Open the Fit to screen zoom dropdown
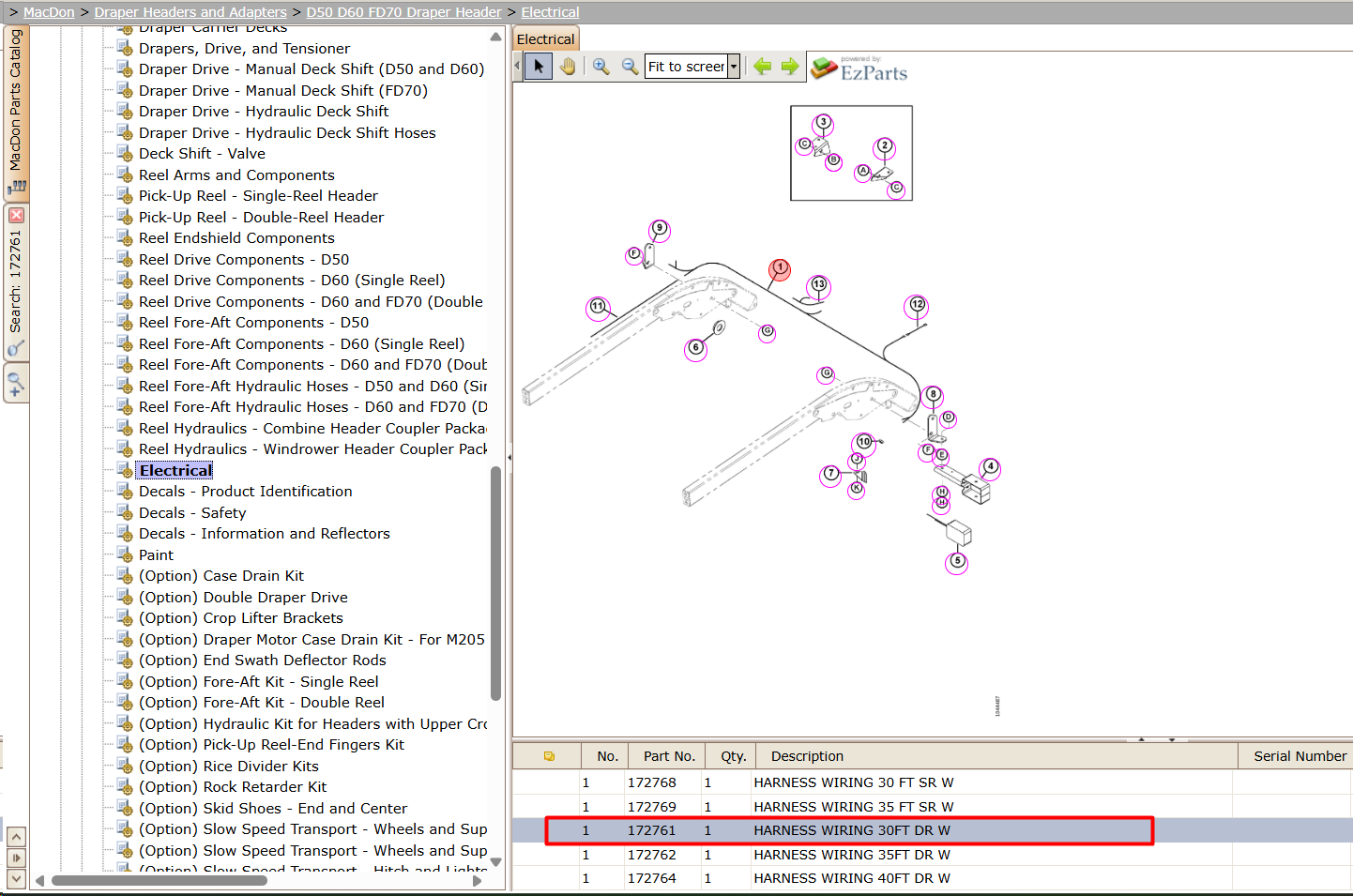 click(734, 67)
